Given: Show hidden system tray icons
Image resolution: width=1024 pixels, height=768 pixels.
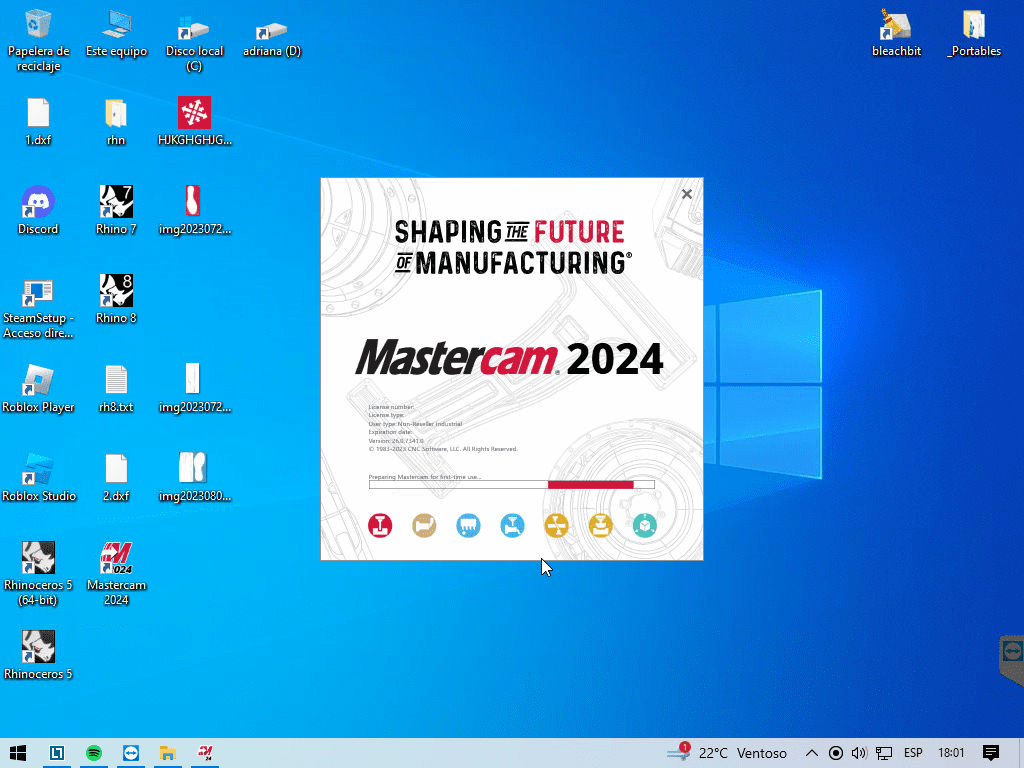Looking at the screenshot, I should (x=812, y=753).
